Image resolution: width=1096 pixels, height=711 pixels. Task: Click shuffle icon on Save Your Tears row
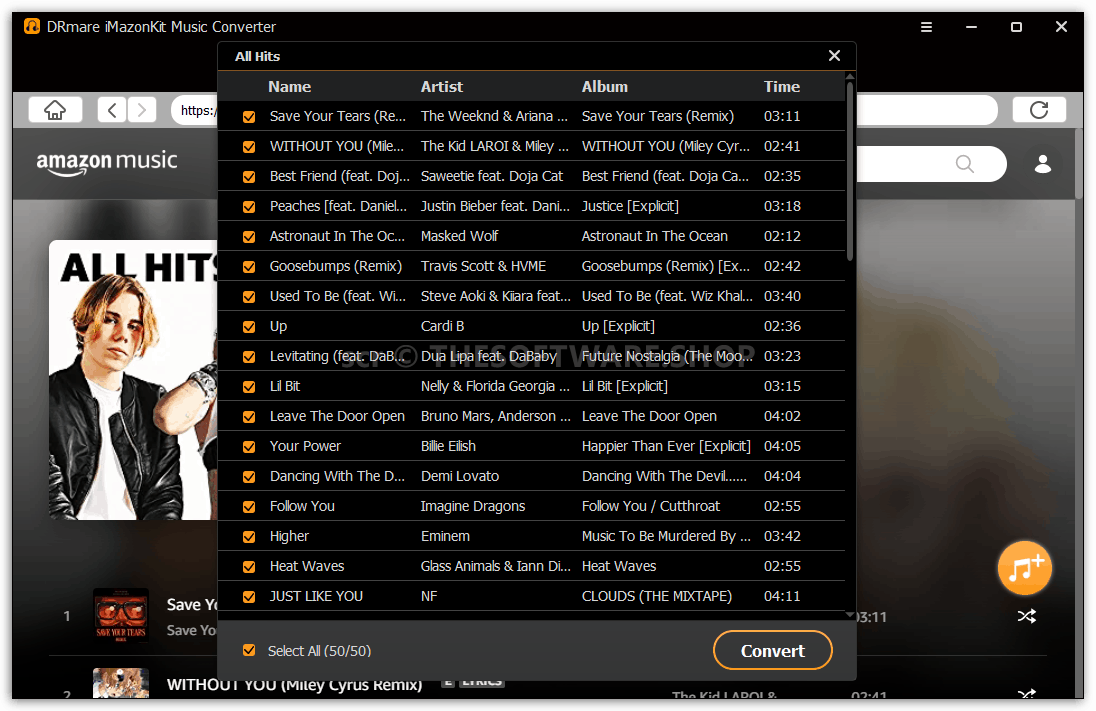click(1027, 616)
